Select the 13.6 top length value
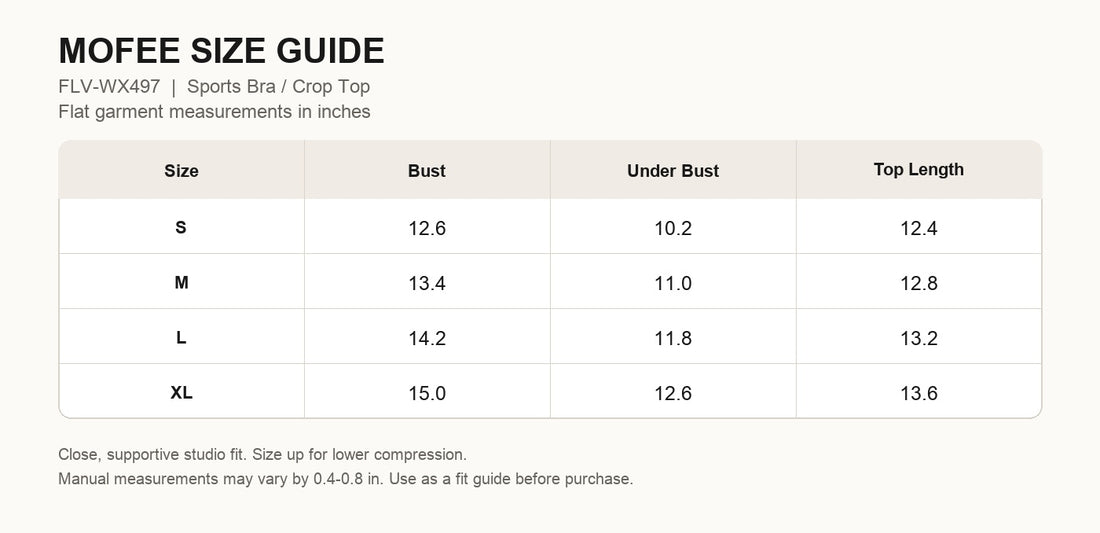The image size is (1100, 533). (918, 393)
